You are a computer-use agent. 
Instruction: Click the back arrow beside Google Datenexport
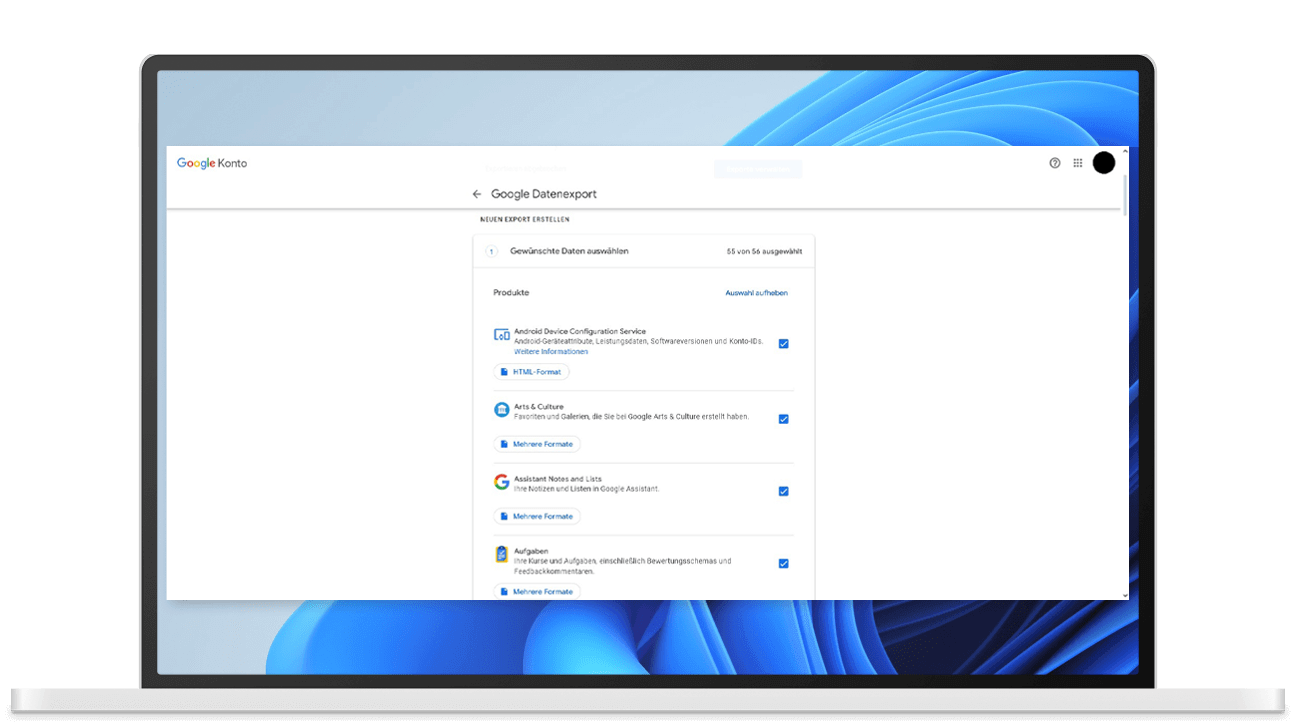(x=477, y=194)
